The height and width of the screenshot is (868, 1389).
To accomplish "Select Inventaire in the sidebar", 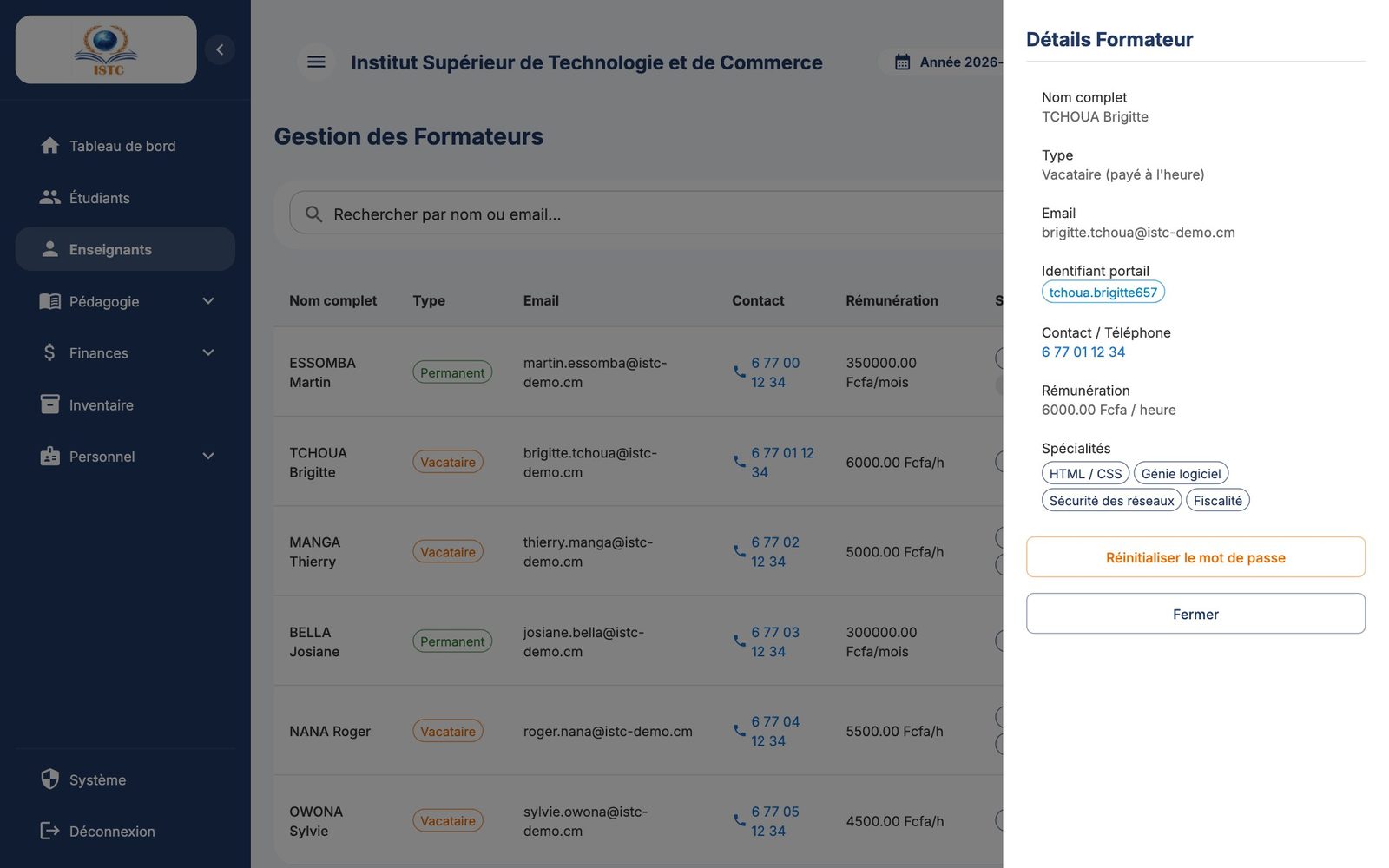I will point(125,404).
